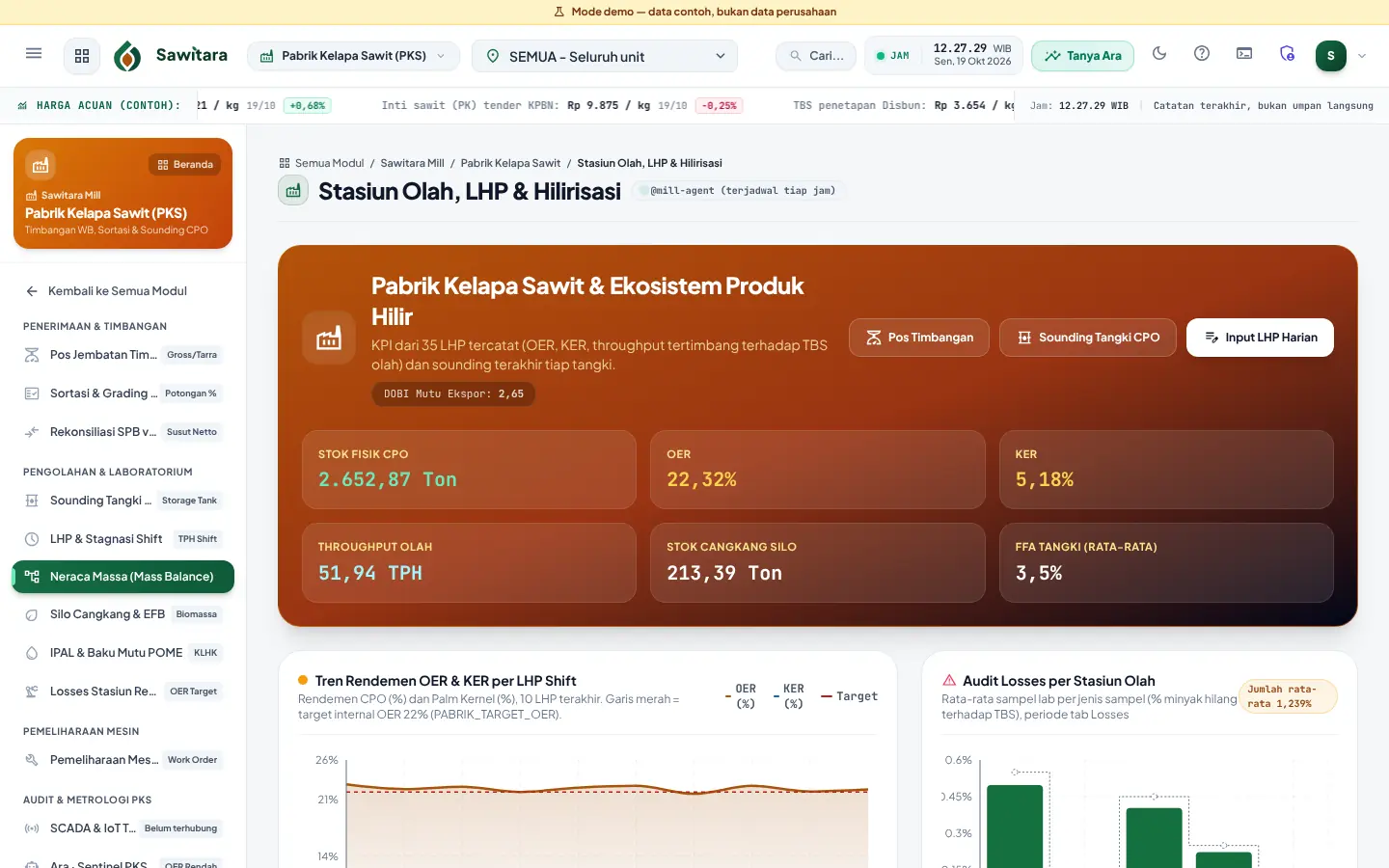Viewport: 1389px width, 868px height.
Task: Go back via Kembali ke Semua Modul
Action: [x=118, y=290]
